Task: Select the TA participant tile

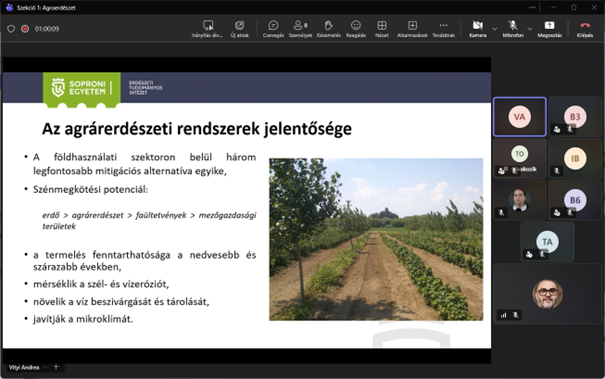Action: point(547,242)
